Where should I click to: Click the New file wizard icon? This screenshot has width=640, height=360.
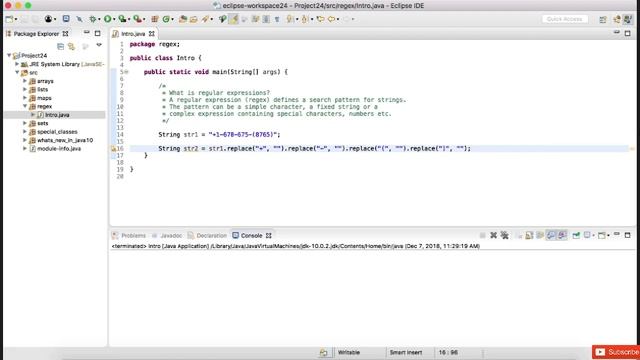[9, 19]
